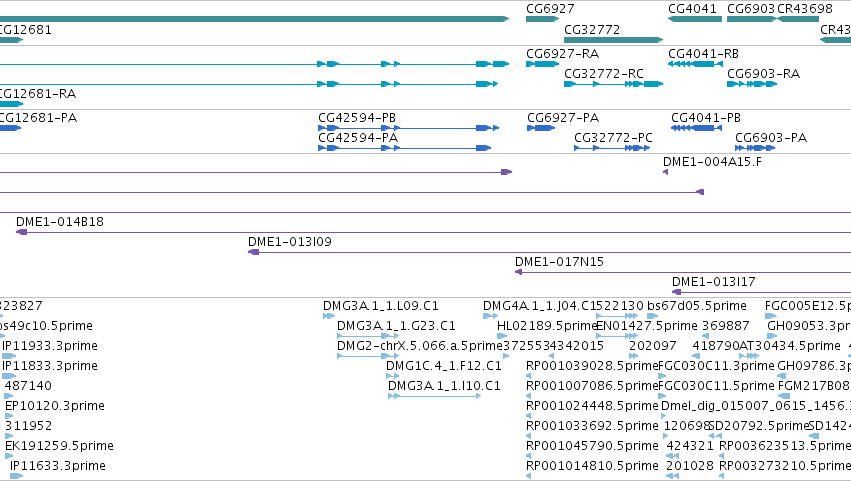Open the CG6903-PA label
The image size is (851, 481).
(771, 138)
